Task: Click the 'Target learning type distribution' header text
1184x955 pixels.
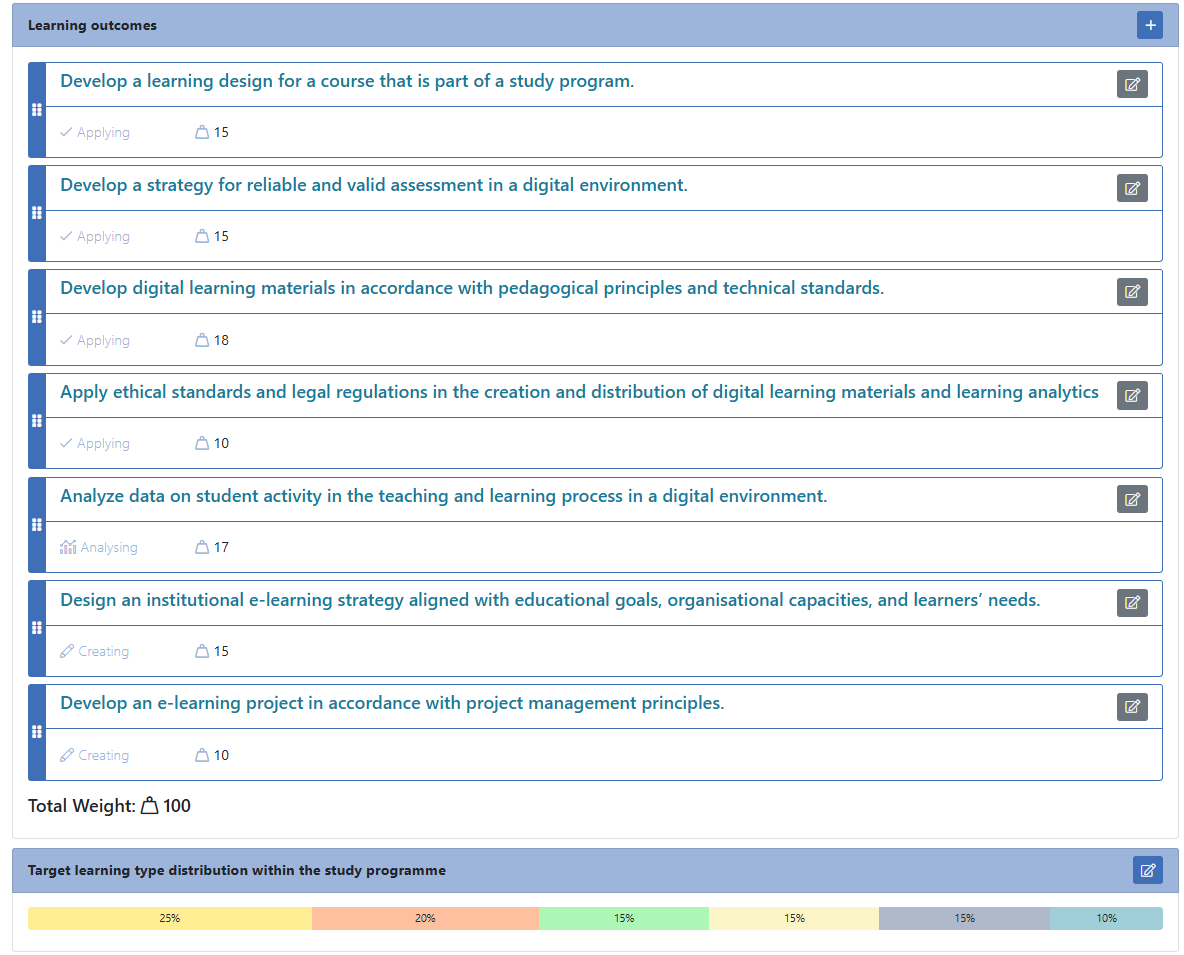Action: (x=236, y=870)
